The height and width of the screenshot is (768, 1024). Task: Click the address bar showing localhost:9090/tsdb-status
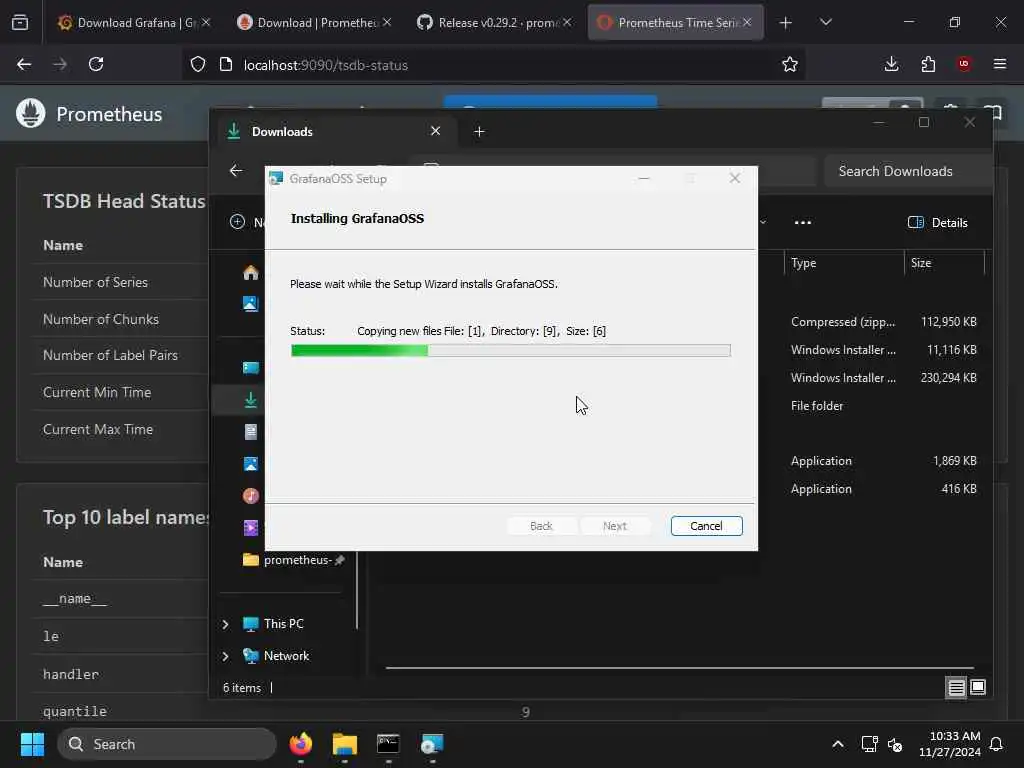(494, 65)
